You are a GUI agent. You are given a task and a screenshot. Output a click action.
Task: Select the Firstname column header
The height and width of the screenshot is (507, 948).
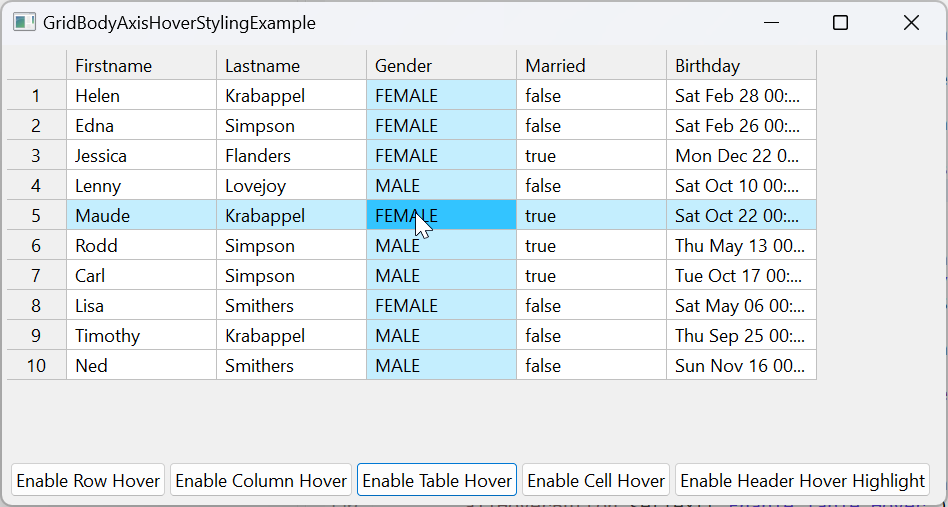[x=141, y=66]
